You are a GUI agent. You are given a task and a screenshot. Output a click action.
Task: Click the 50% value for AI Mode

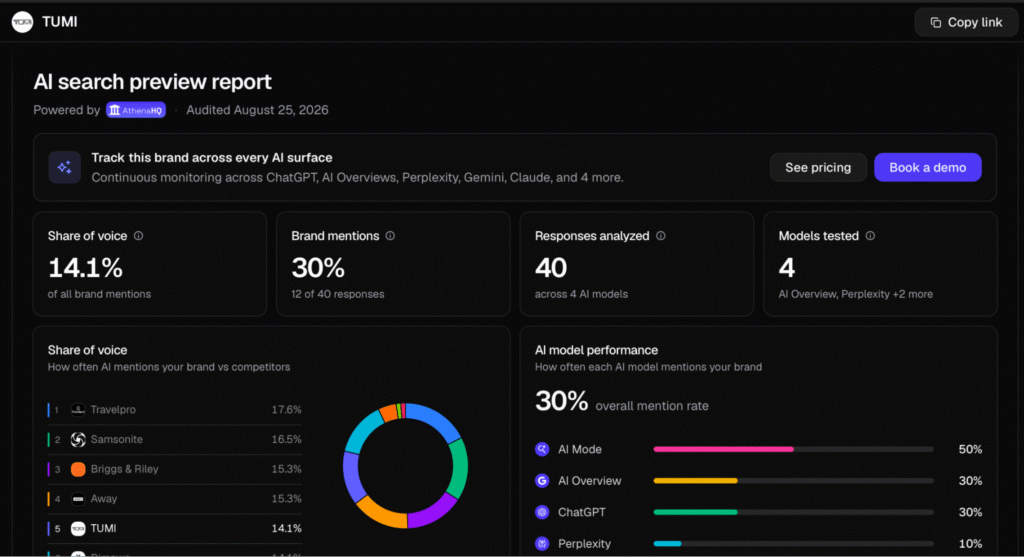pos(970,449)
